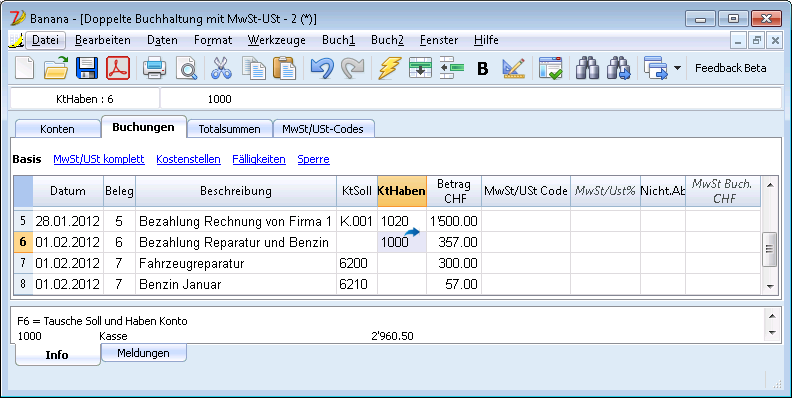Click the table's vertical scrollbar thumb
Viewport: 792px width, 398px height.
770,249
